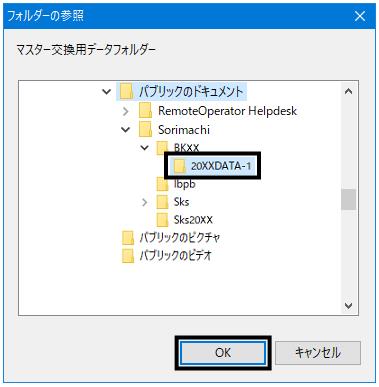Select the 20XXDATA-1 folder name
The height and width of the screenshot is (387, 379).
tap(221, 166)
